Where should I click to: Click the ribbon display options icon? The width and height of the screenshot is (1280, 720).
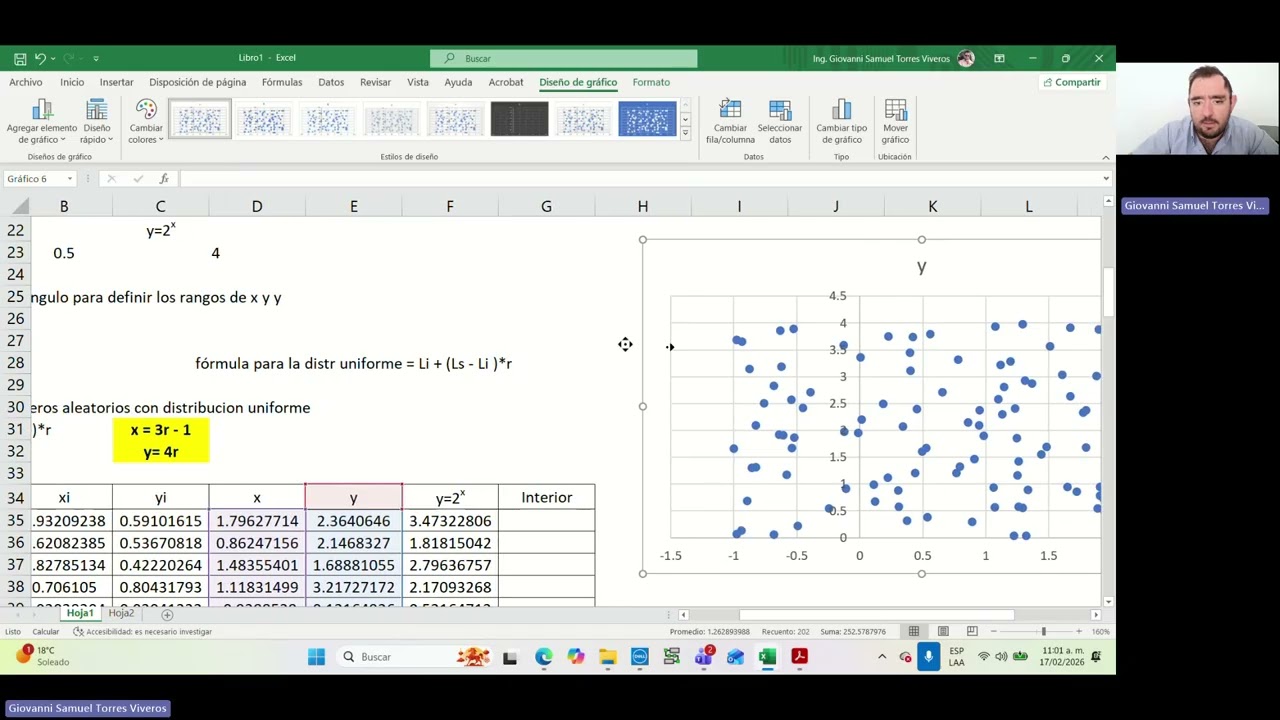point(999,58)
